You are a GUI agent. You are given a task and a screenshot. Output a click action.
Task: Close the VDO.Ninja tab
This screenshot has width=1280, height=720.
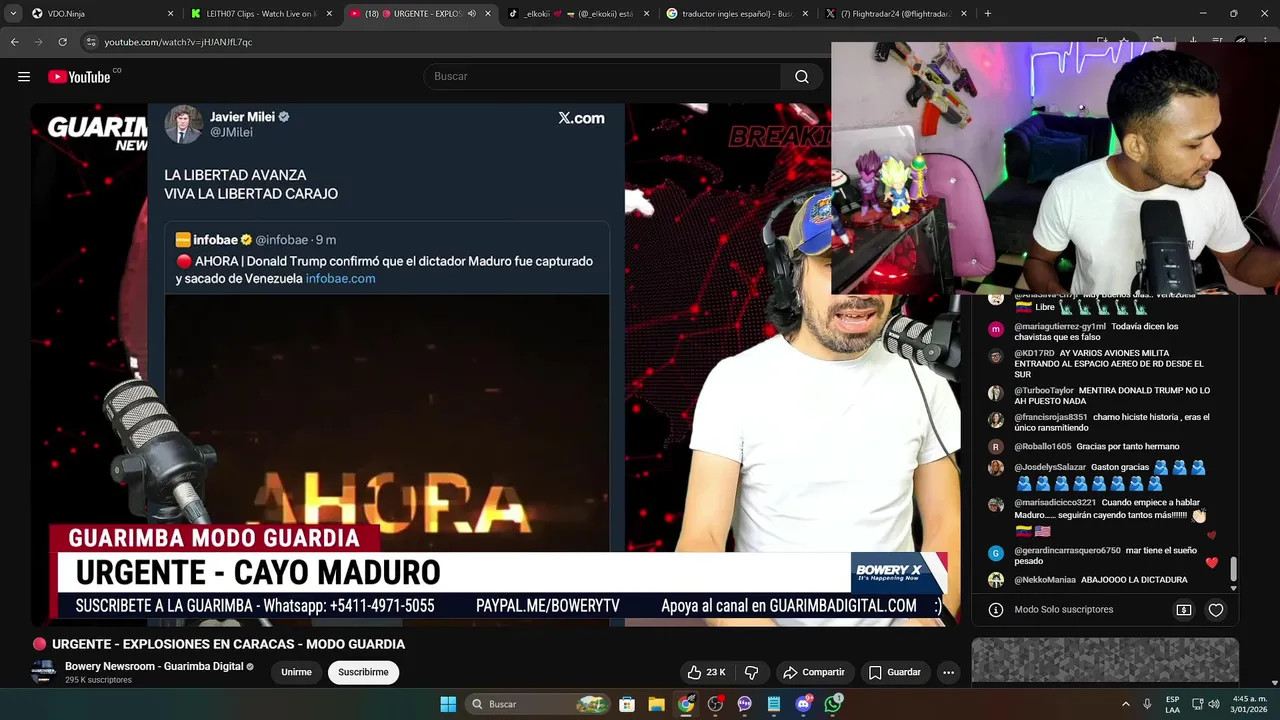coord(170,14)
